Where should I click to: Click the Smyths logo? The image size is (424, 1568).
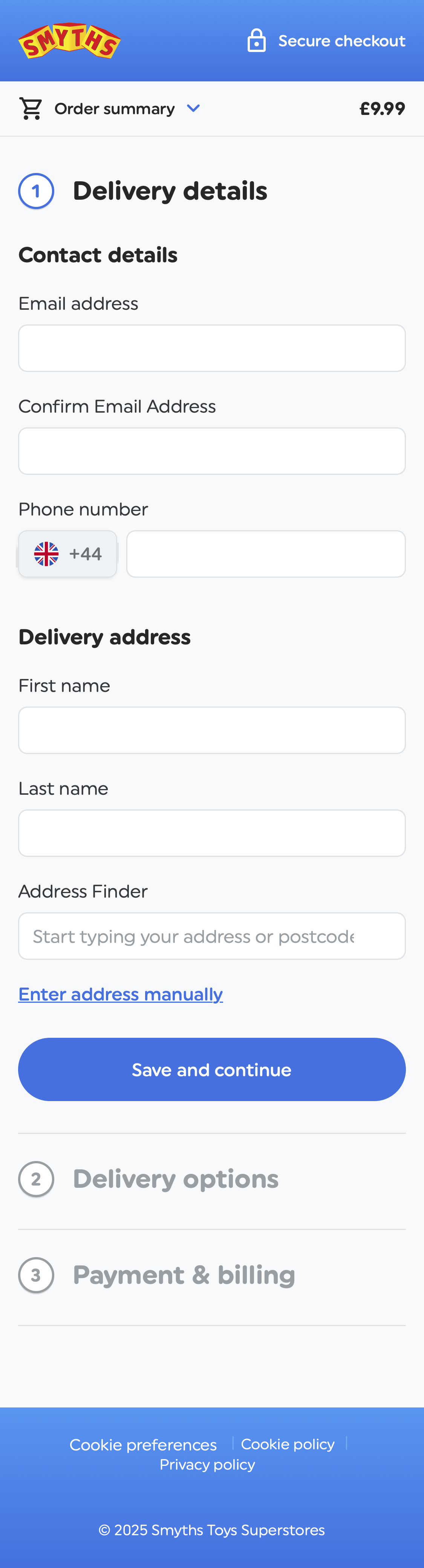(x=69, y=41)
